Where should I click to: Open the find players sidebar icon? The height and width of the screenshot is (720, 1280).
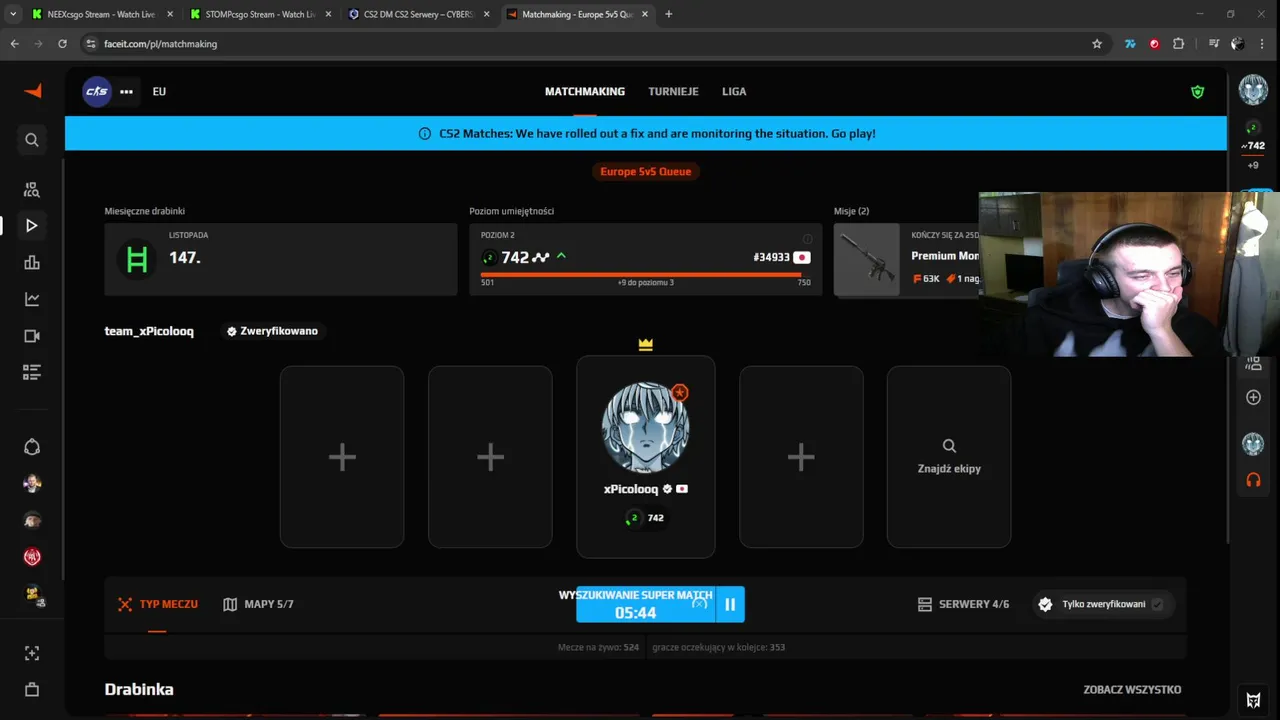(x=32, y=190)
